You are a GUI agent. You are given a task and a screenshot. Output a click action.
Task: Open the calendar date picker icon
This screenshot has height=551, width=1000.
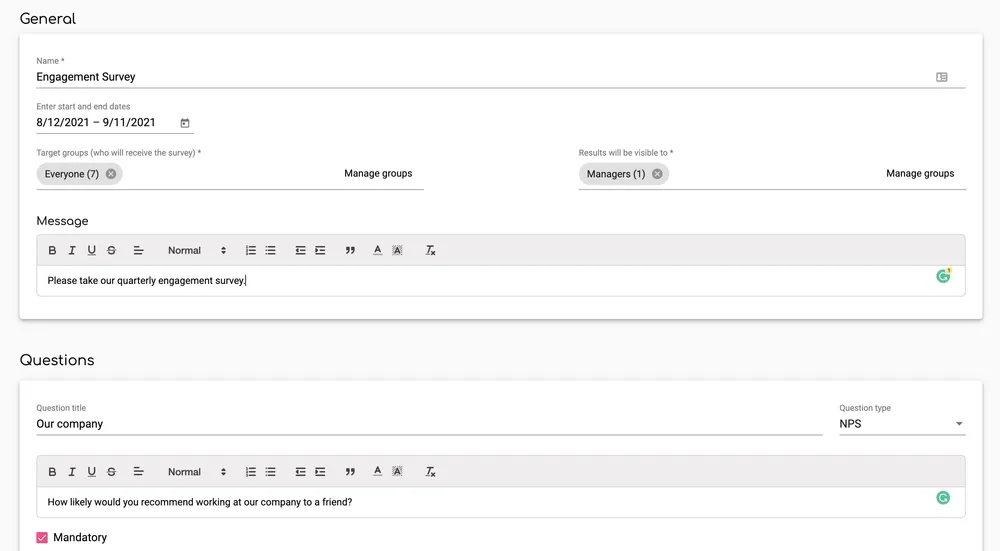click(x=185, y=123)
